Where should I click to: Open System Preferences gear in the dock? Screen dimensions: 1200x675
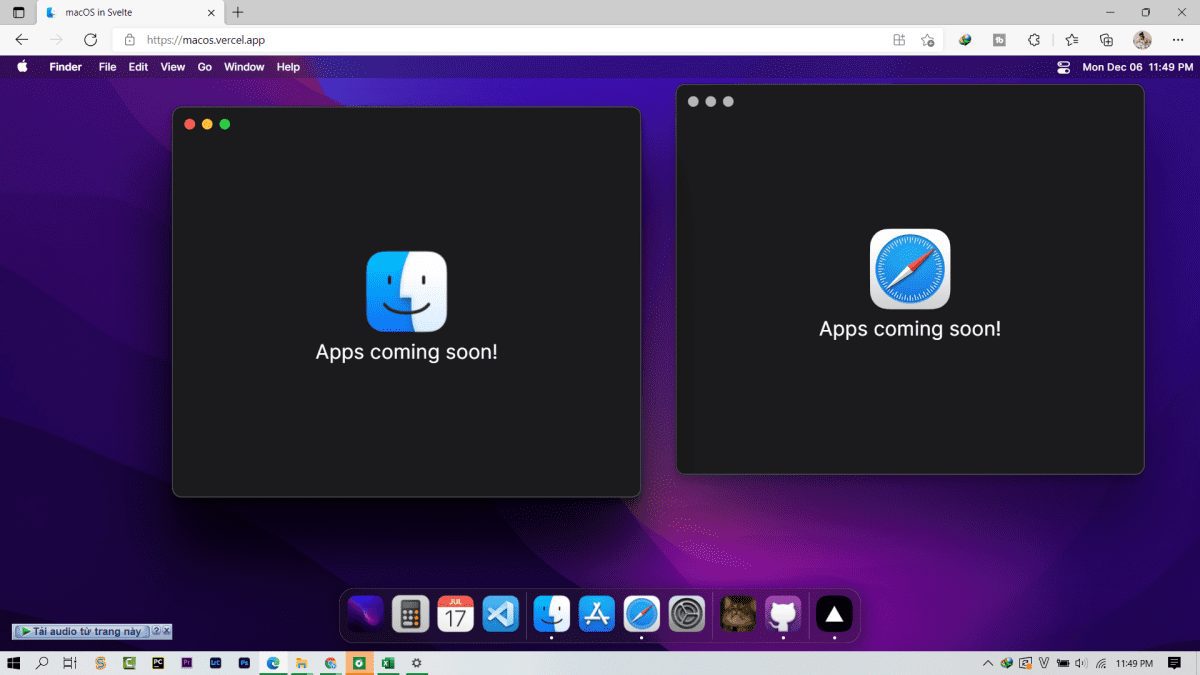(x=687, y=614)
